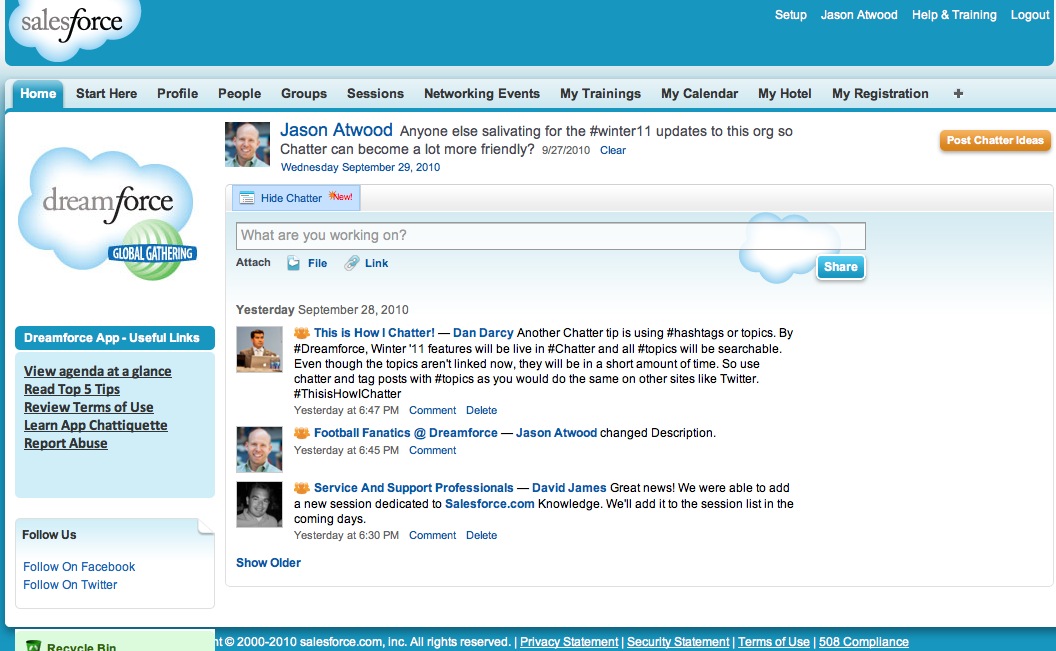Click the Hide Chatter feed icon
The image size is (1056, 651).
247,198
